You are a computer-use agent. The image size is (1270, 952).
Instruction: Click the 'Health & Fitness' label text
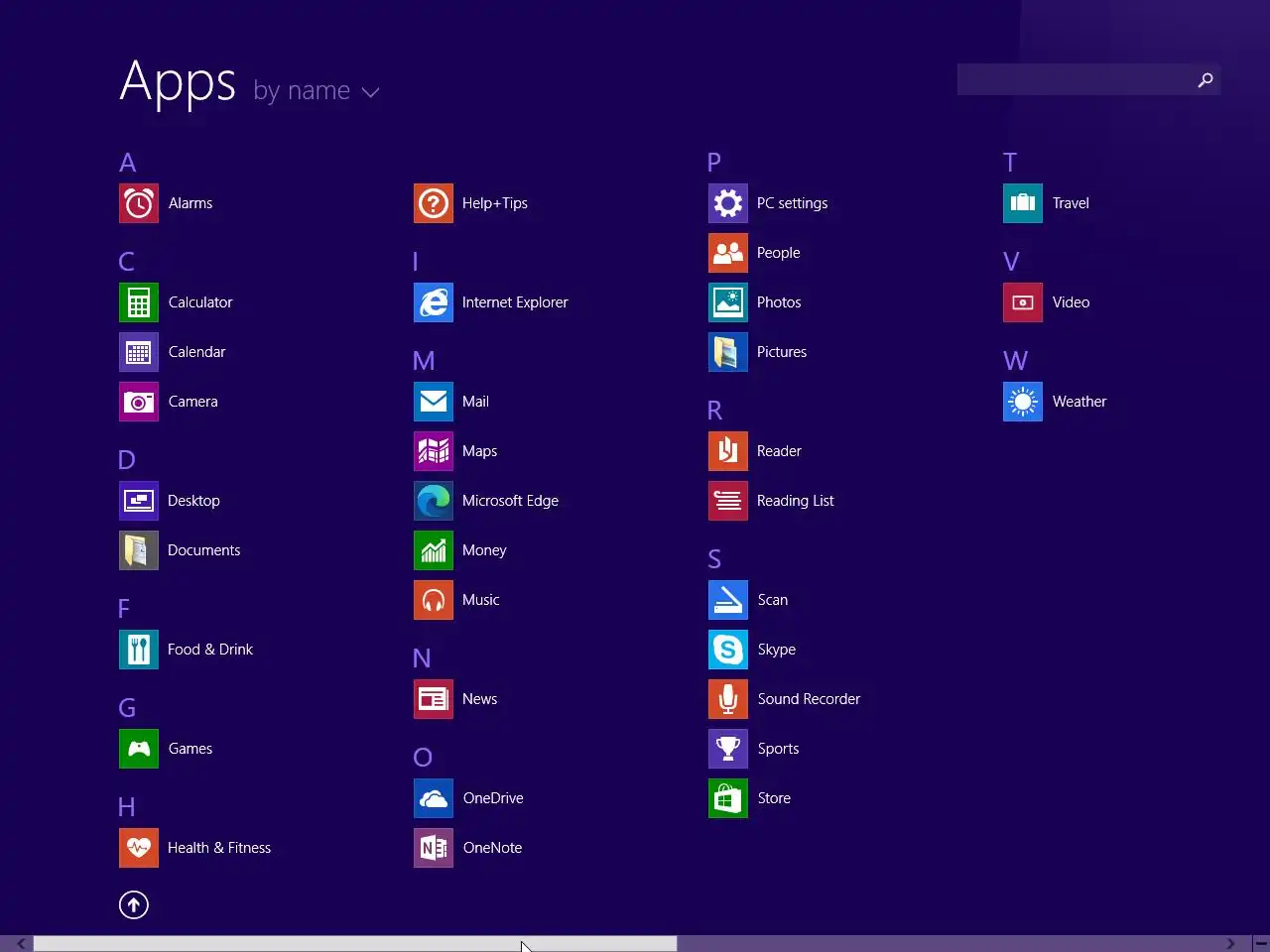tap(219, 848)
